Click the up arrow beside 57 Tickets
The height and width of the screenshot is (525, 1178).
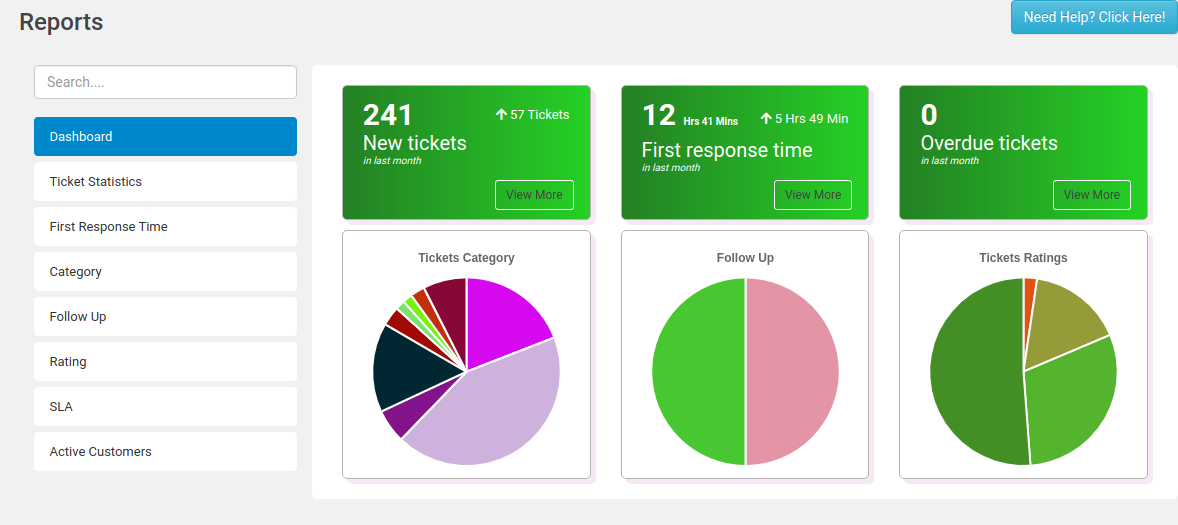pos(501,115)
